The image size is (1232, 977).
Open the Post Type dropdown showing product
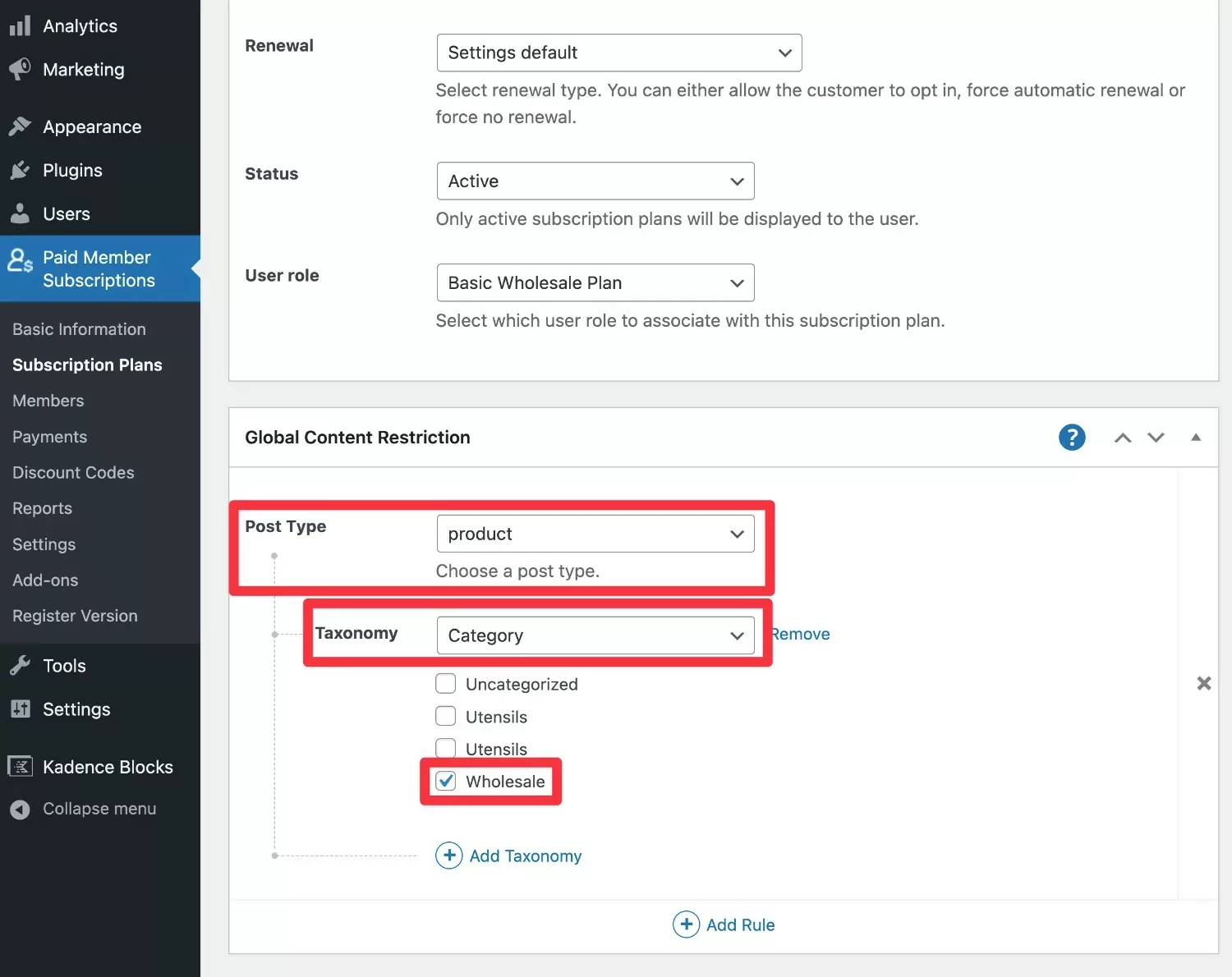595,534
